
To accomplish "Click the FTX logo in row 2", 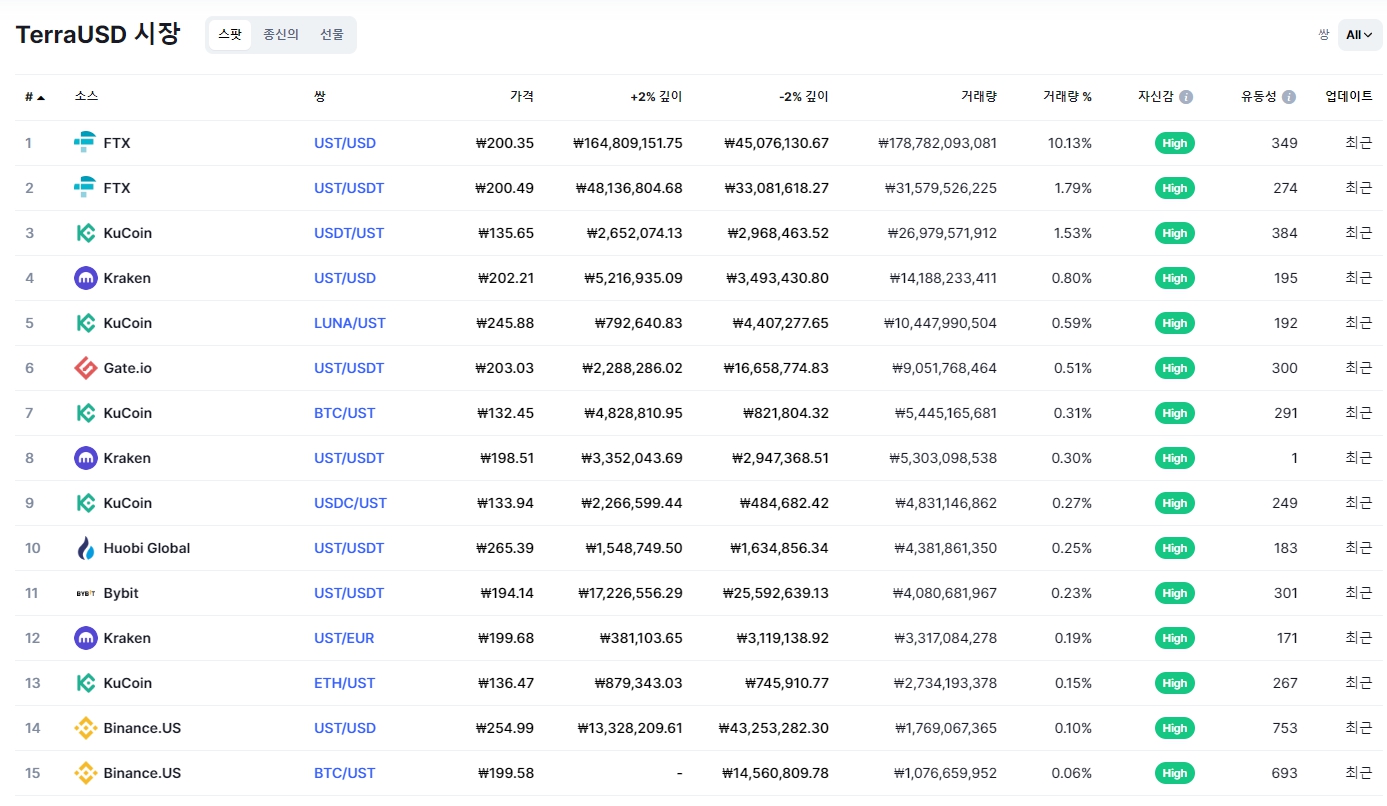I will pos(85,188).
